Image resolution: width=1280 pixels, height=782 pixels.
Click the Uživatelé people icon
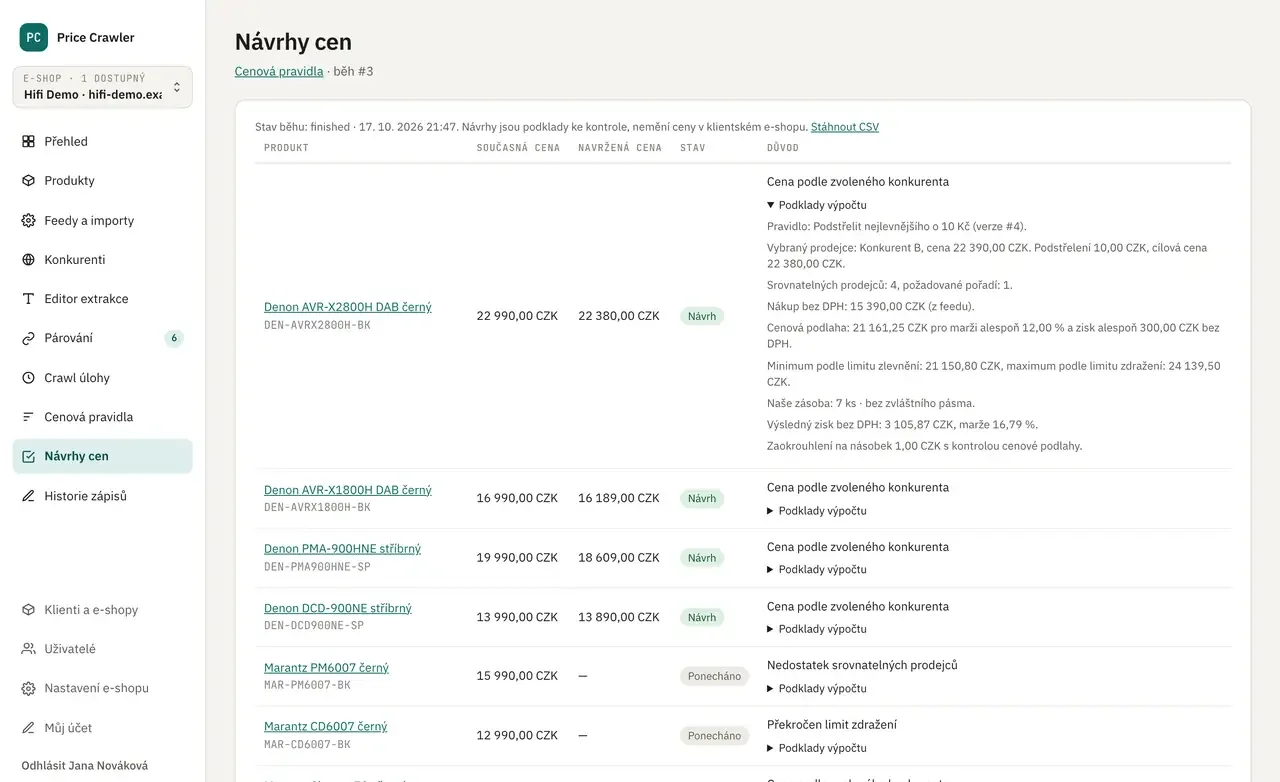28,649
